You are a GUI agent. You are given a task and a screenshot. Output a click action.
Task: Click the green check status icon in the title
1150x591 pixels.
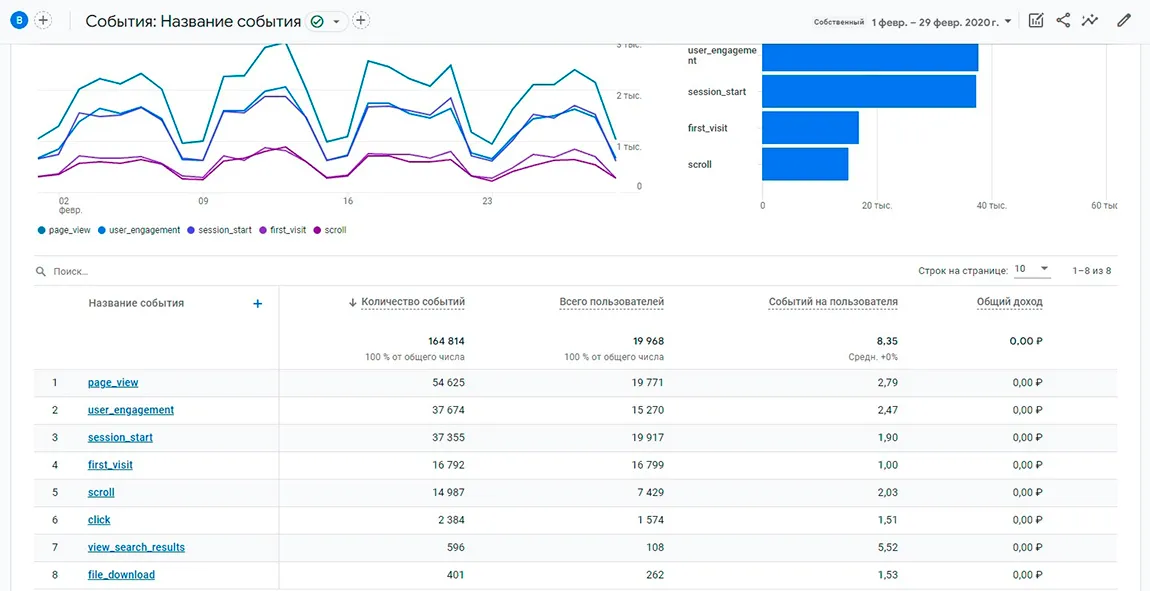click(317, 21)
